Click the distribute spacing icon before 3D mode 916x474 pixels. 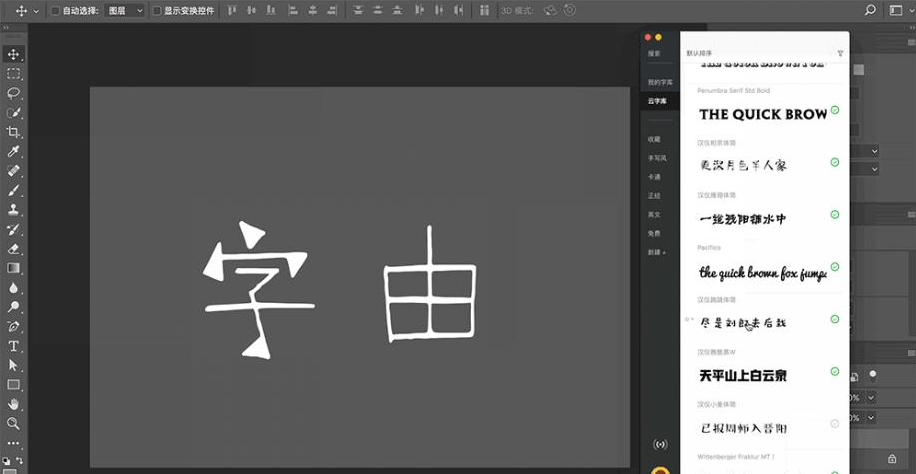(484, 10)
